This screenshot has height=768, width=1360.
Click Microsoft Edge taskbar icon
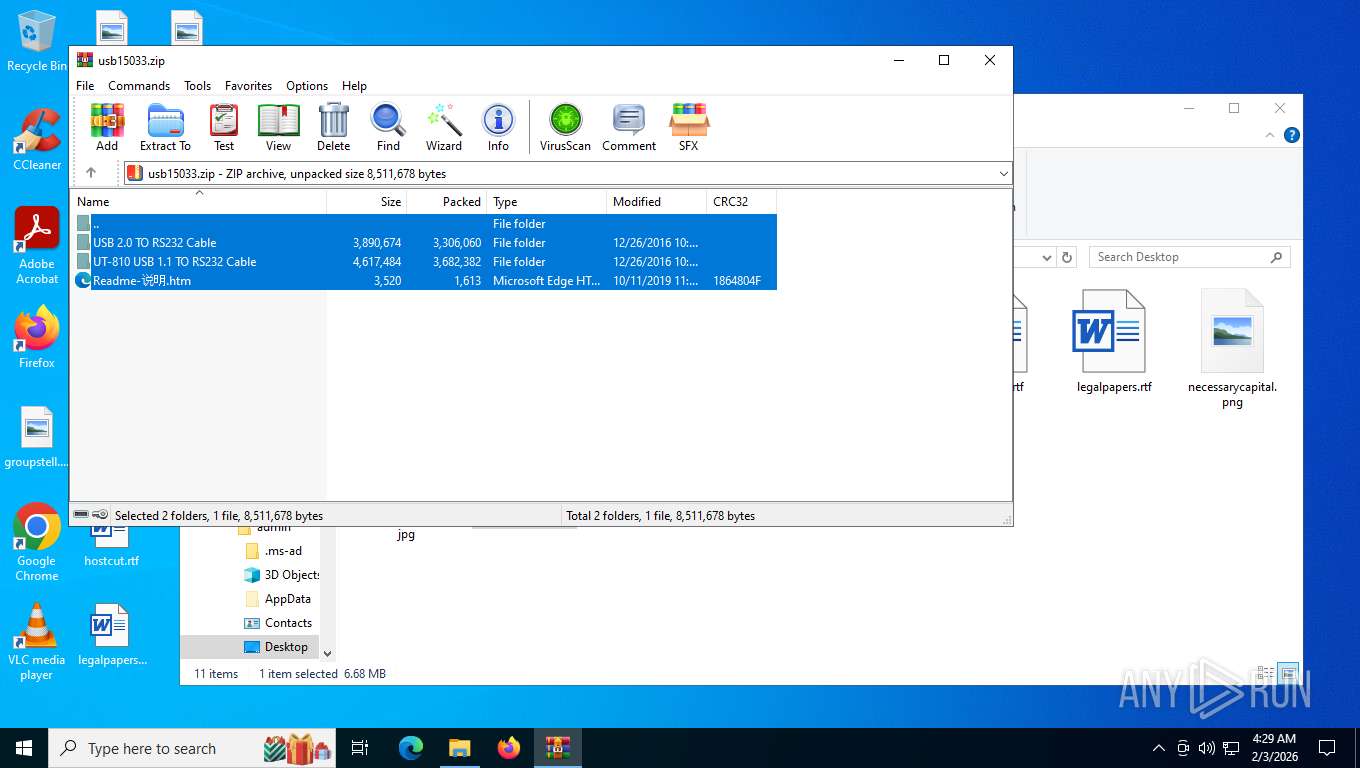click(411, 748)
